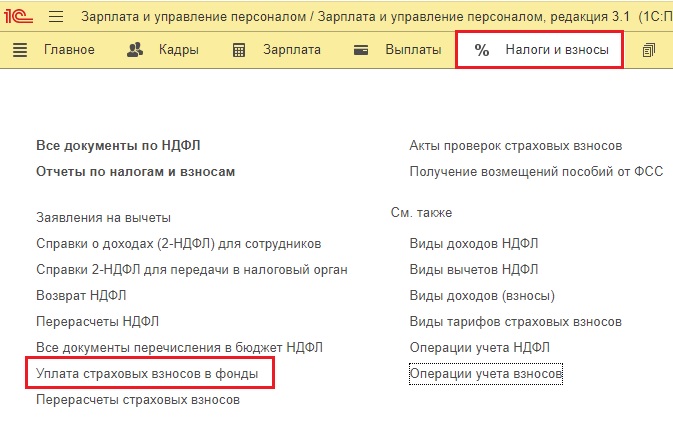Click the 1C logo icon
Image resolution: width=673 pixels, height=427 pixels.
coord(18,16)
